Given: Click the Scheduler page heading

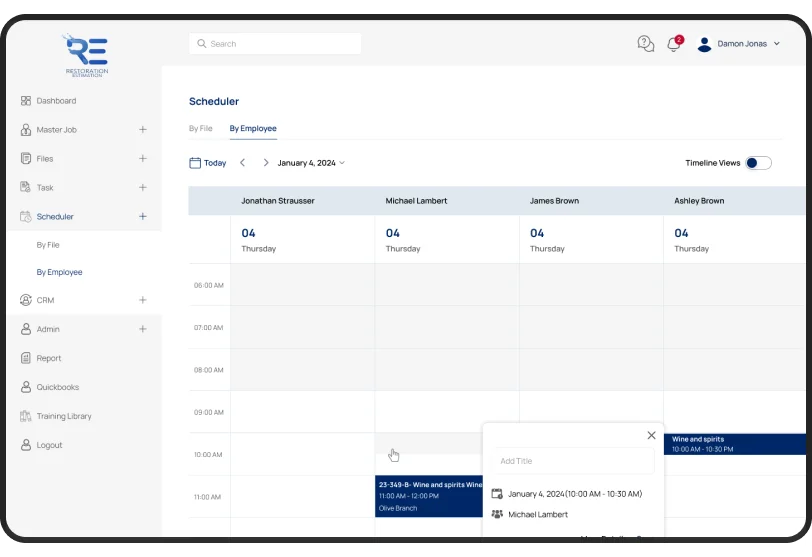Looking at the screenshot, I should (x=214, y=101).
